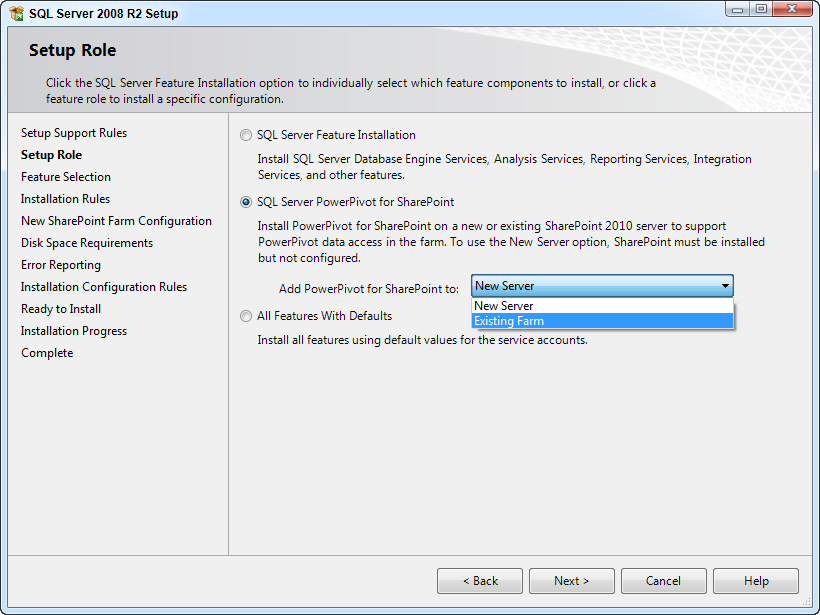Pick New Server from dropdown list
820x615 pixels.
[x=602, y=306]
